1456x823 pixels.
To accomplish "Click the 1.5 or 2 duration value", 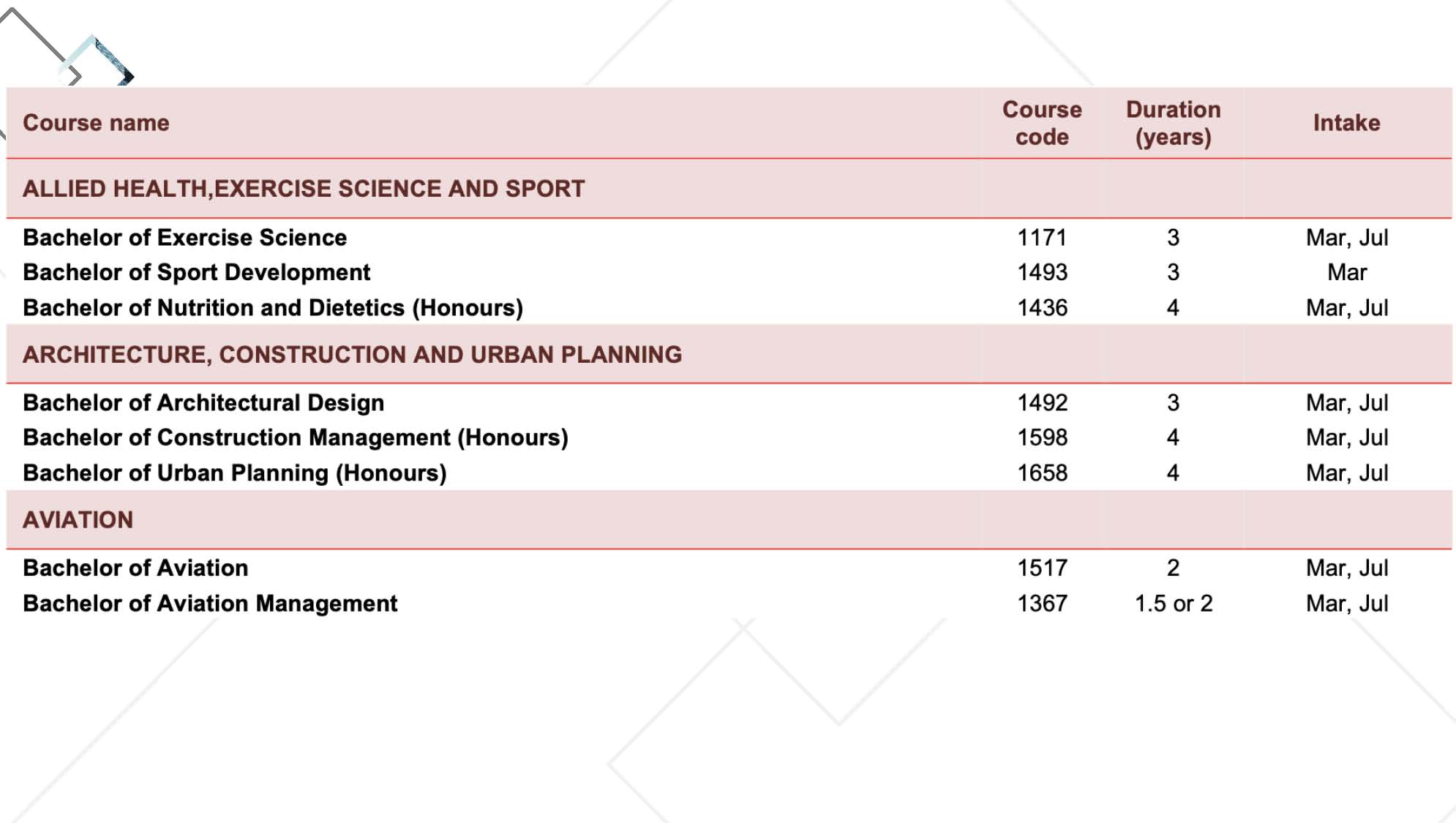I will coord(1174,604).
